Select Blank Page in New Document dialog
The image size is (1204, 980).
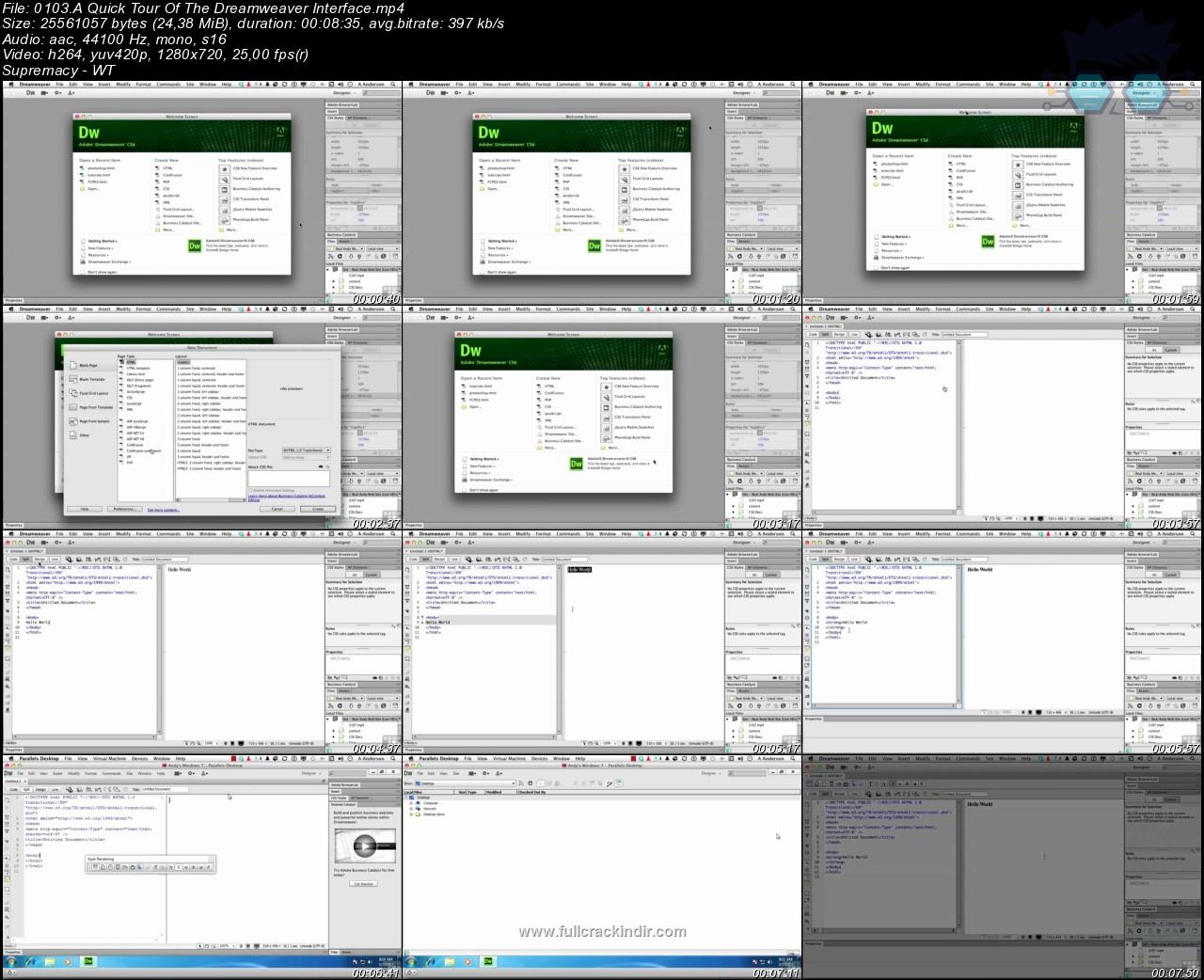point(89,365)
